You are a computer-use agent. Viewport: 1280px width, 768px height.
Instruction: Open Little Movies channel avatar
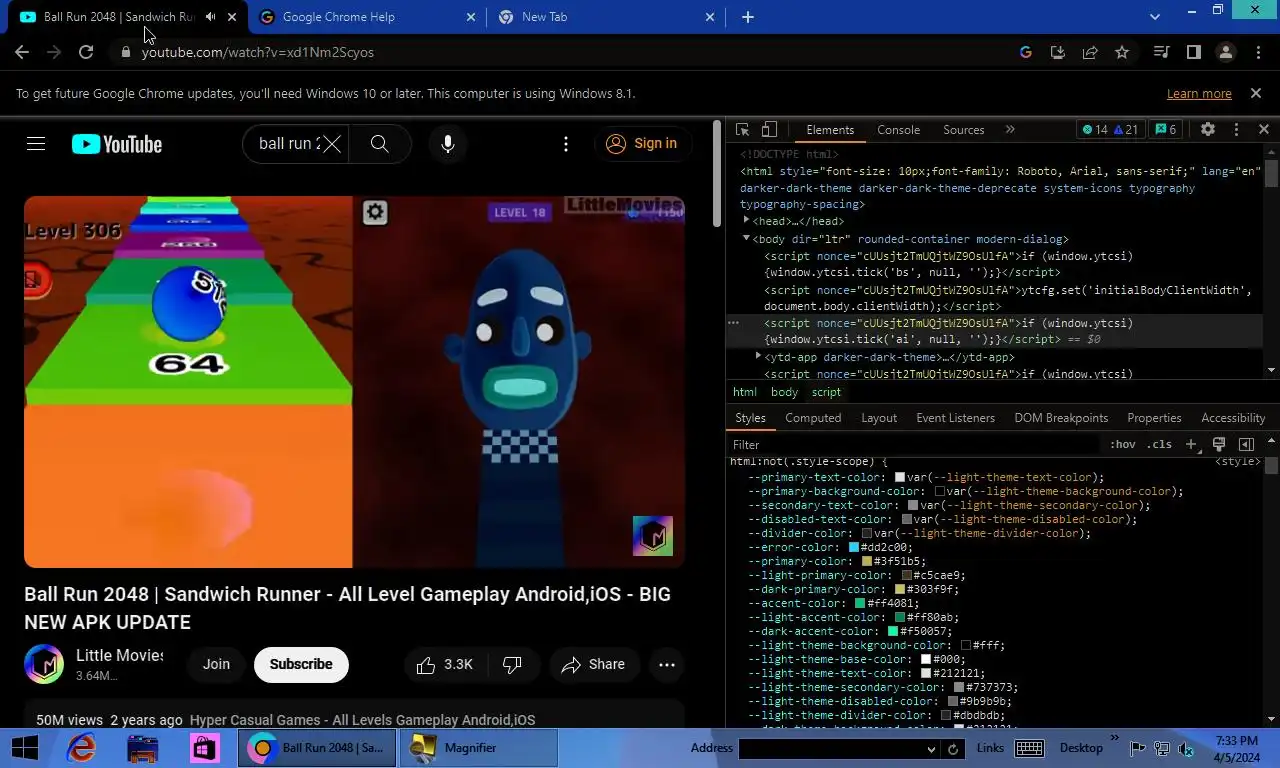click(x=44, y=664)
